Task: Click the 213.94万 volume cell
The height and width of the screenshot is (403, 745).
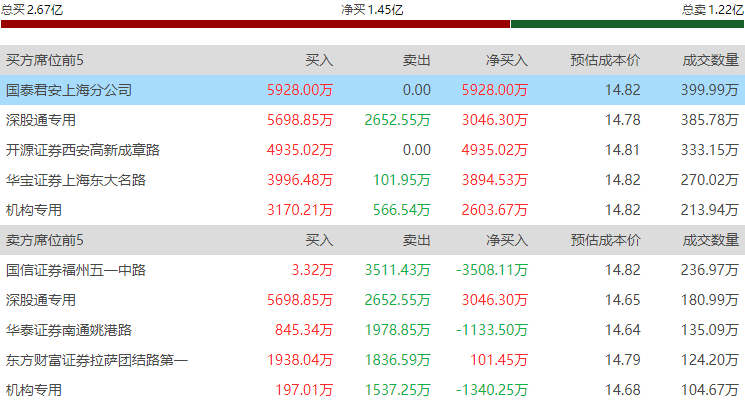Action: (709, 210)
